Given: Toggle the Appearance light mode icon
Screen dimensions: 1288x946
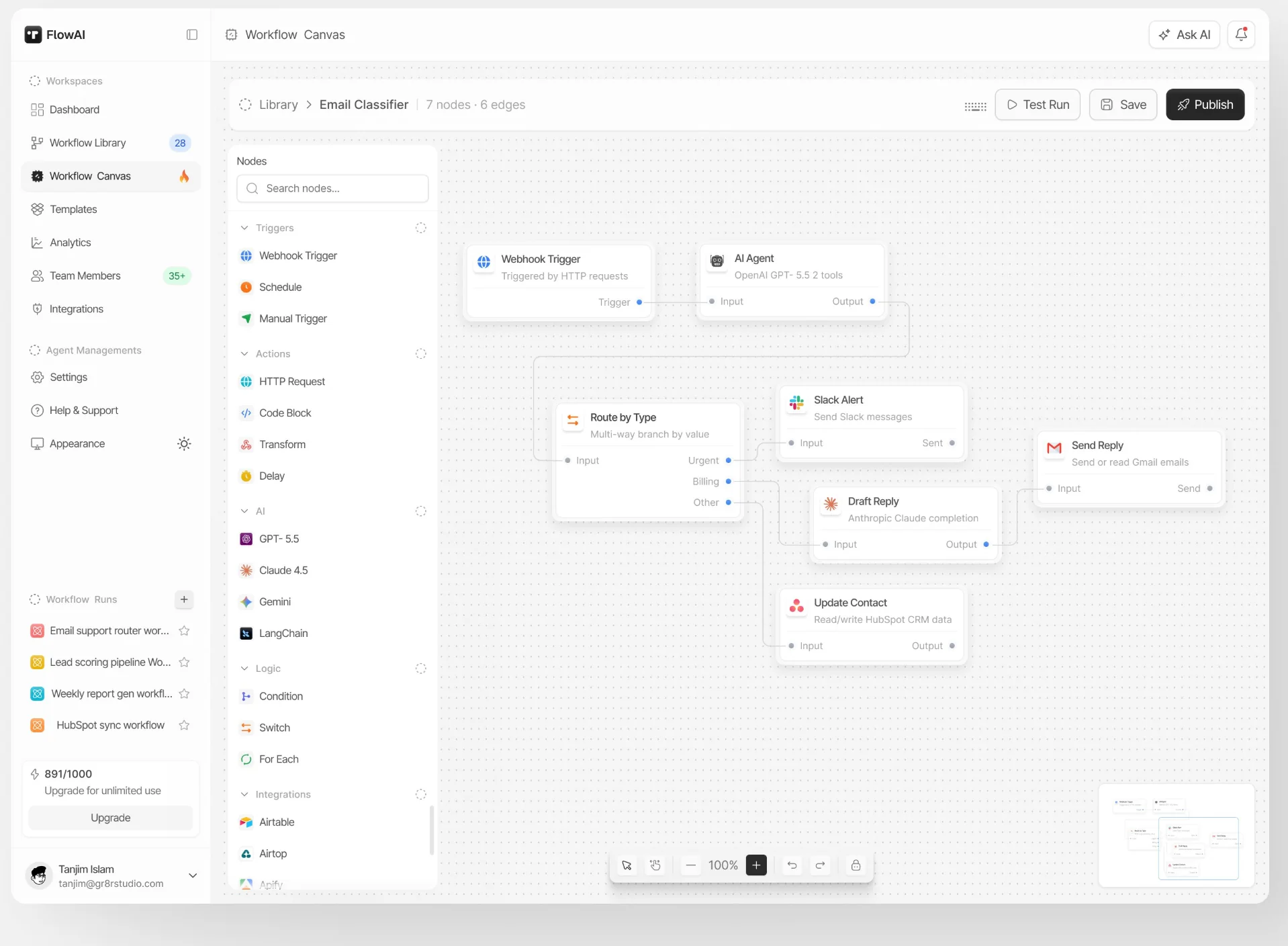Looking at the screenshot, I should pyautogui.click(x=184, y=444).
